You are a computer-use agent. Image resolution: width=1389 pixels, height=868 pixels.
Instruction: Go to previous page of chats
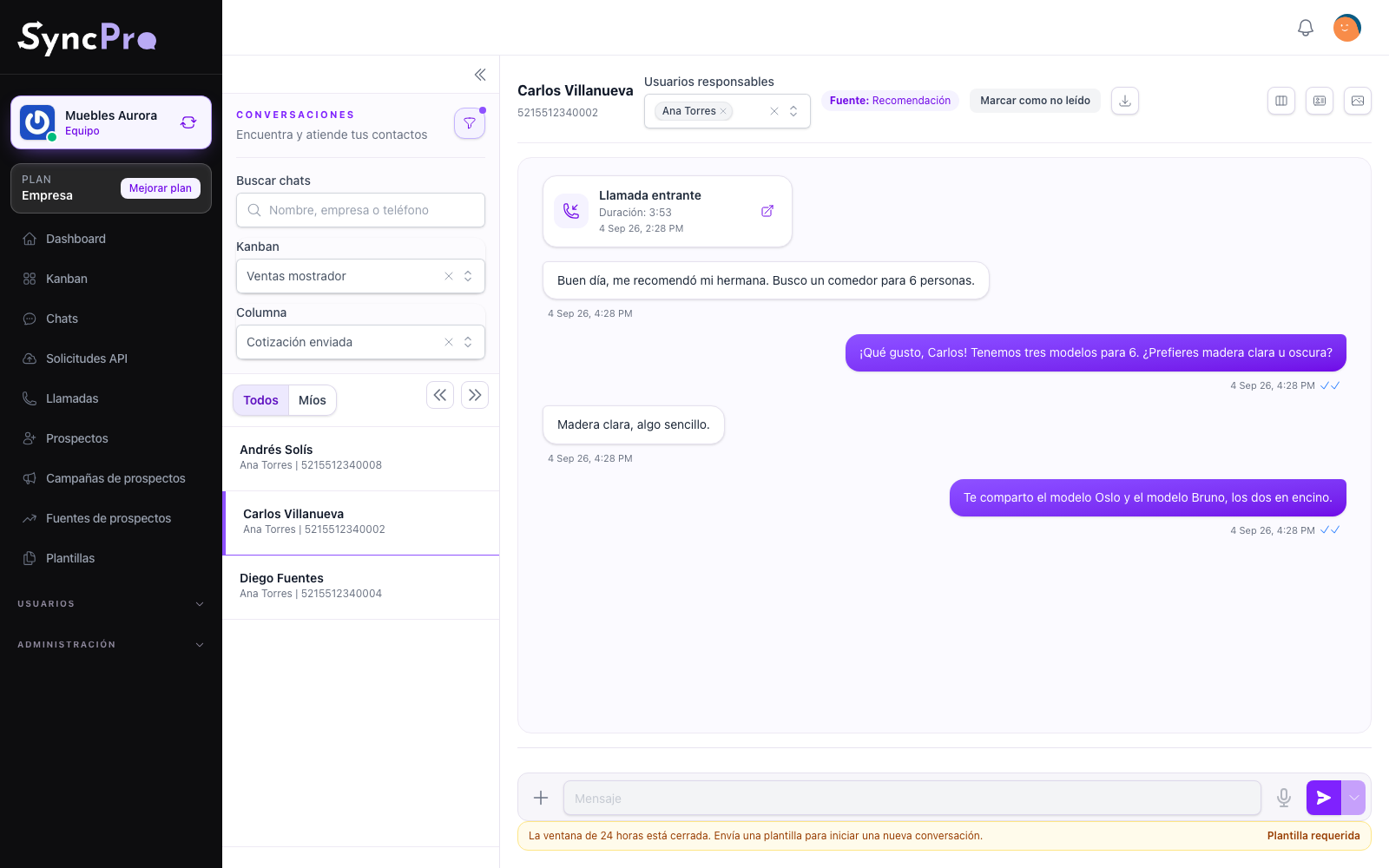coord(440,395)
